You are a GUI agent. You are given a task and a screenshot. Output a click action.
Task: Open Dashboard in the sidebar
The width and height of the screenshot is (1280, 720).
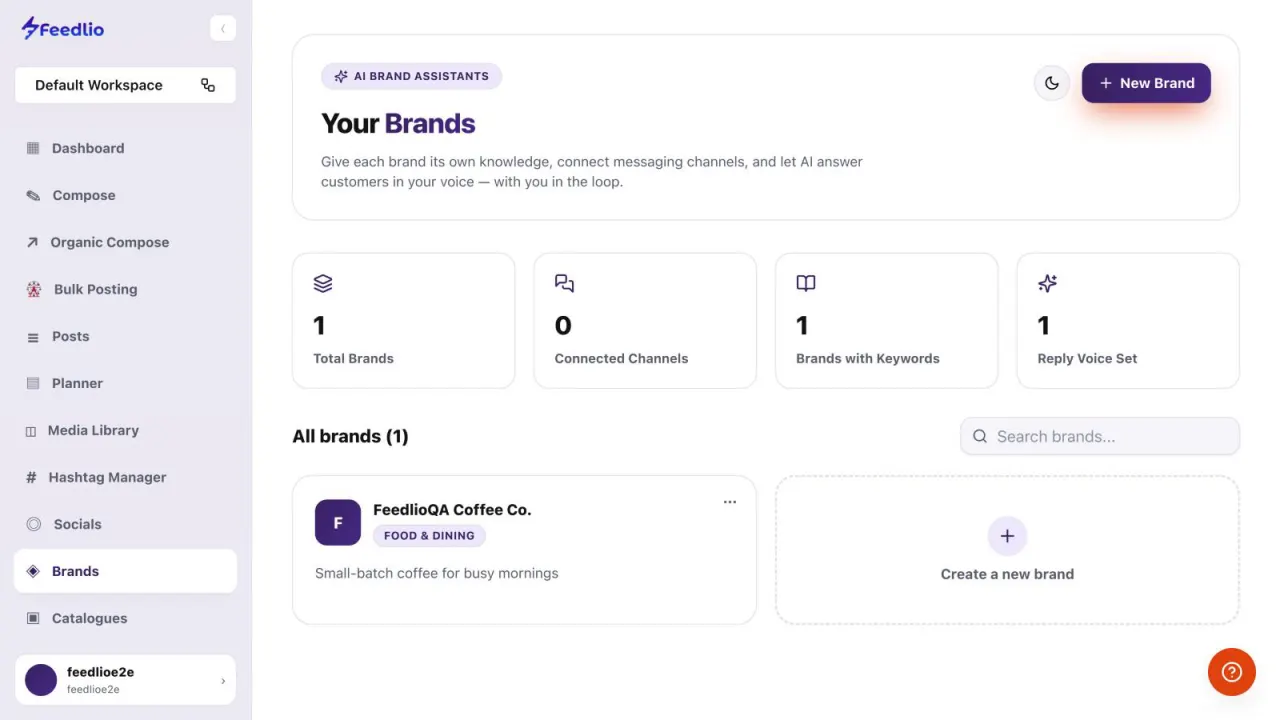125,148
